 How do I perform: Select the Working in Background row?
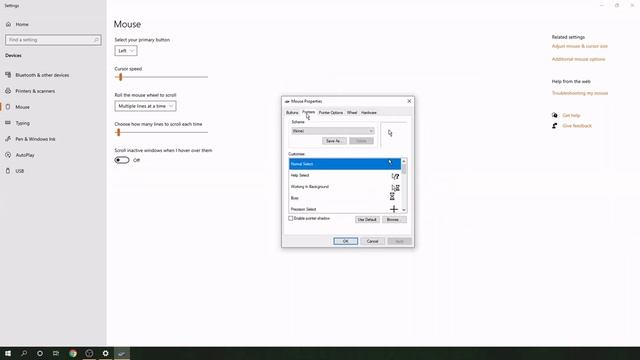[345, 187]
